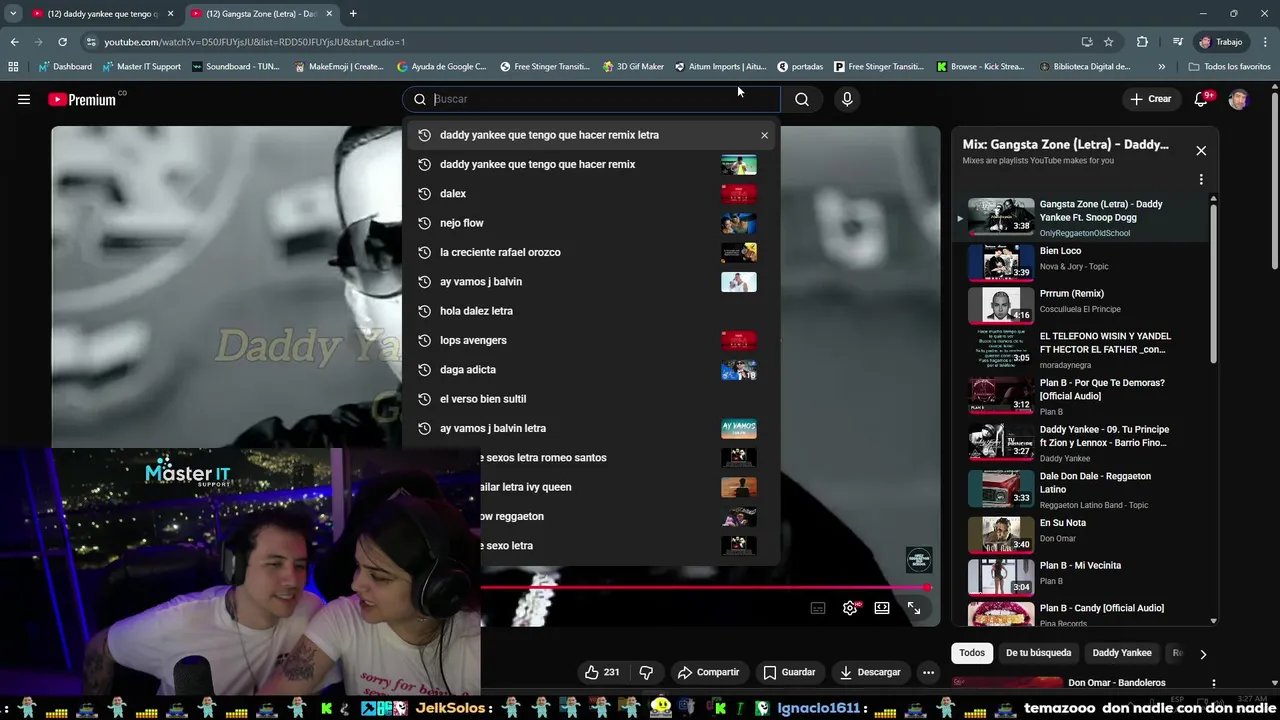Select the 'nejo flow' search suggestion
1280x720 pixels.
[x=591, y=223]
